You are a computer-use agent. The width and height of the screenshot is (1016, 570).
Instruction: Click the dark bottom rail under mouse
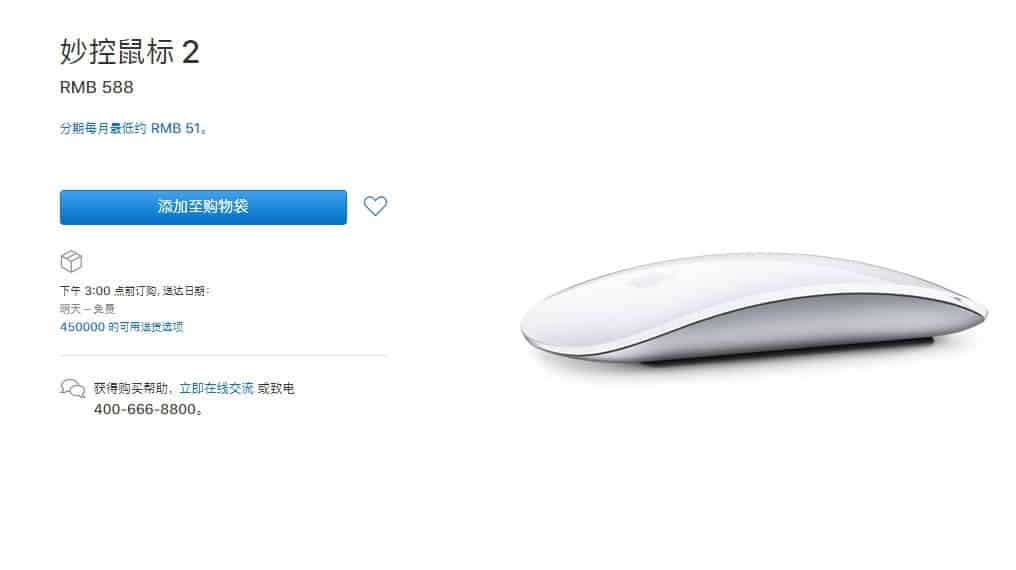(x=787, y=352)
